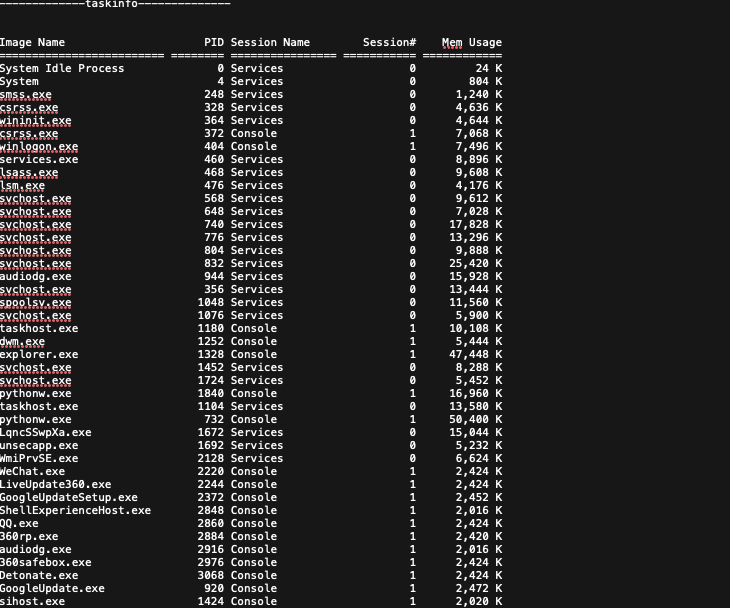
Task: Click the 'LqncSSwpXa.exe' process name
Action: point(46,432)
